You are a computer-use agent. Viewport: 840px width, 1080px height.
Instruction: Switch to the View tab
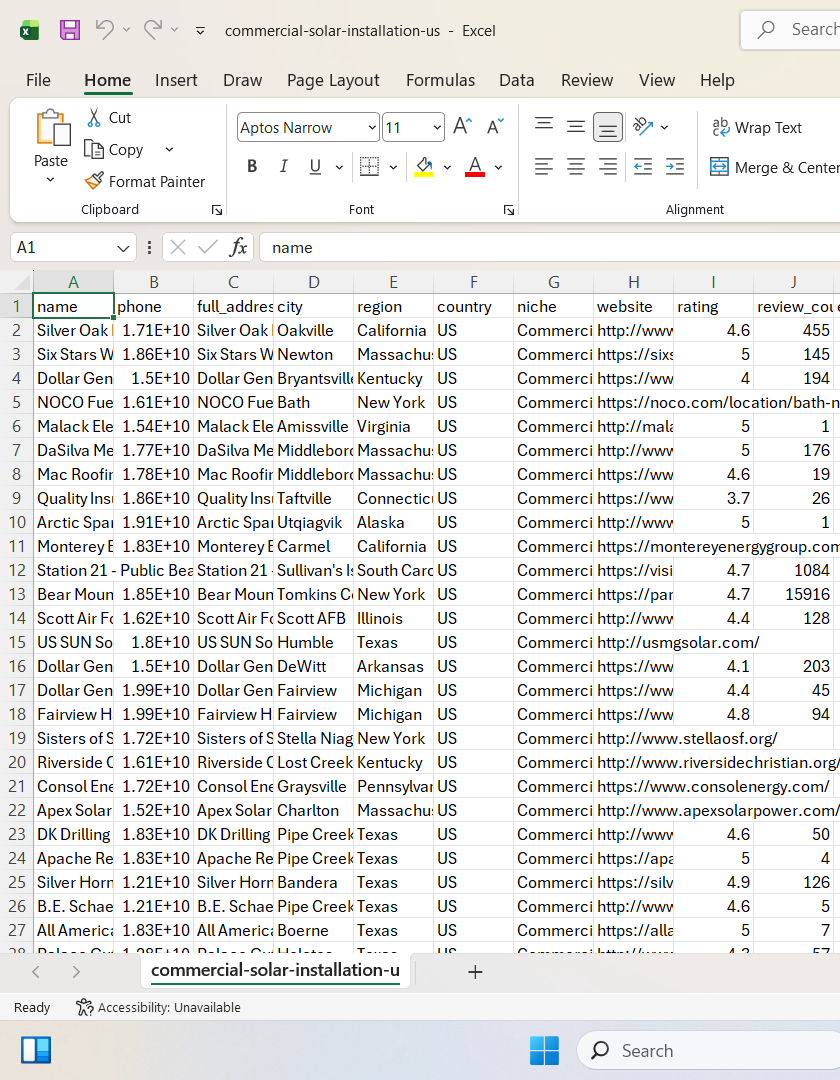coord(657,80)
